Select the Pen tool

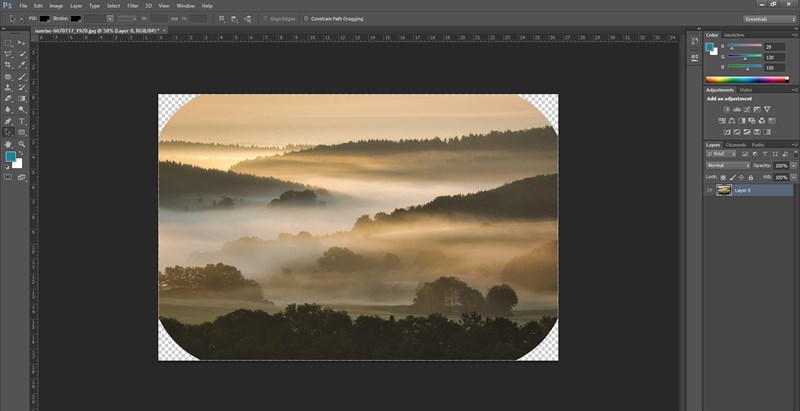[x=9, y=121]
